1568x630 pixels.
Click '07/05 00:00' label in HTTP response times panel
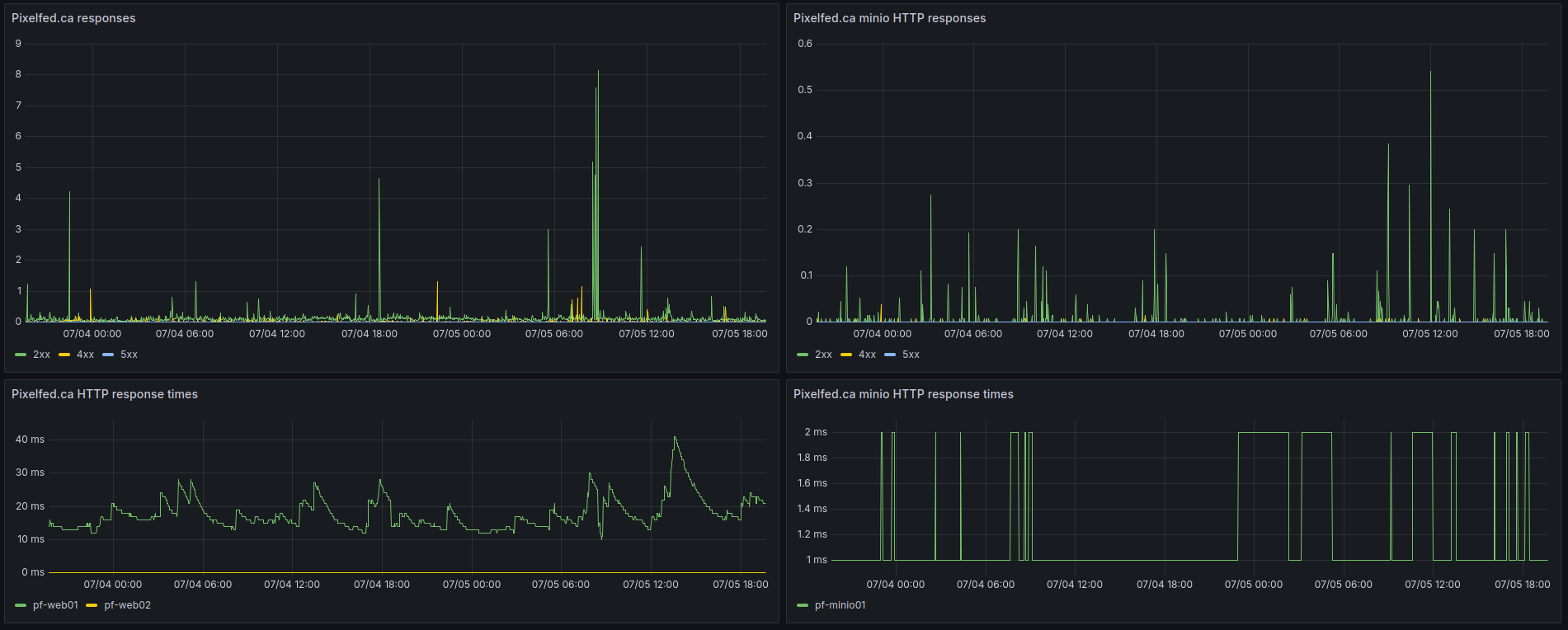pos(472,585)
